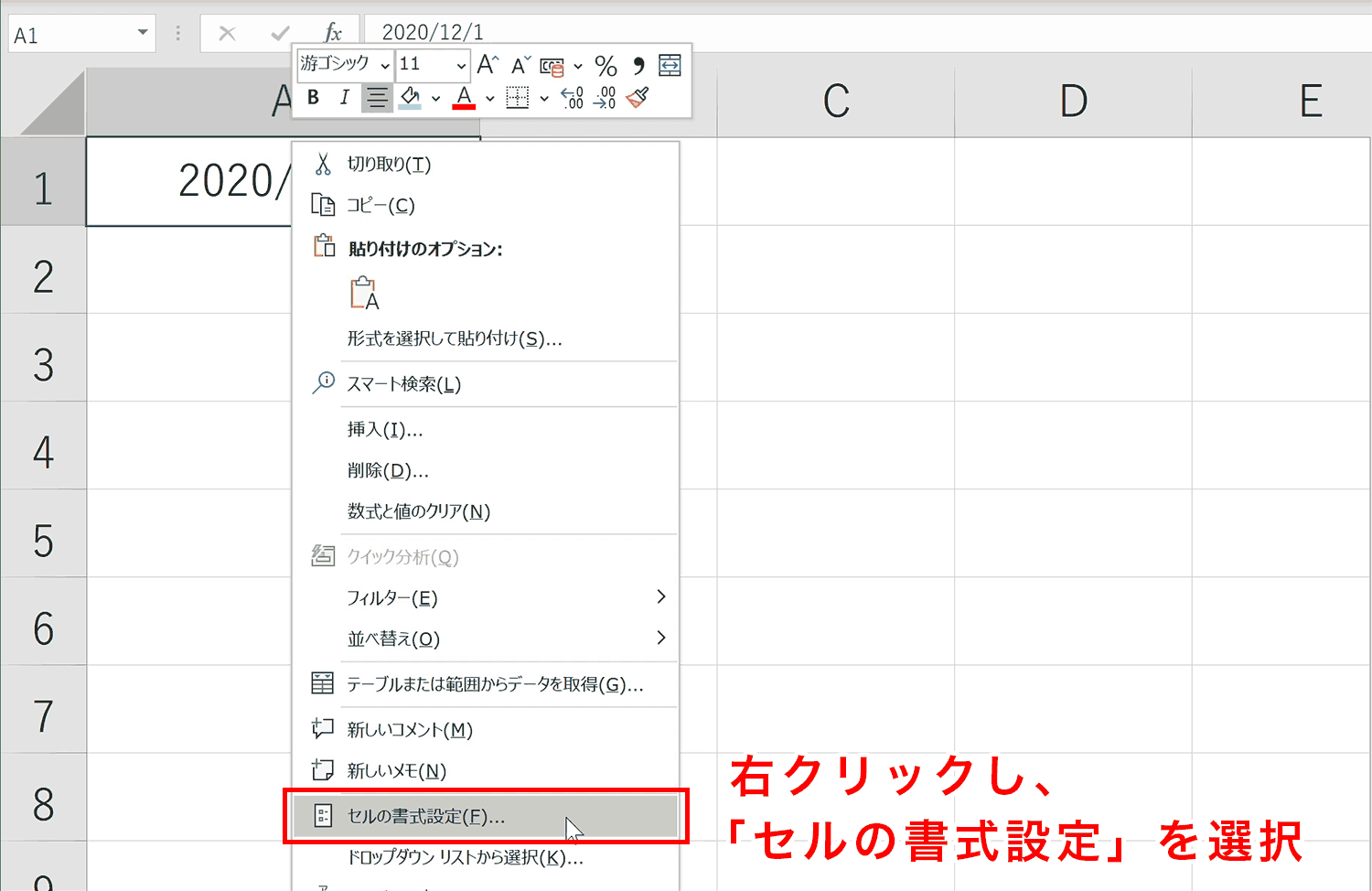Open the font size dropdown
1372x891 pixels.
pyautogui.click(x=461, y=65)
